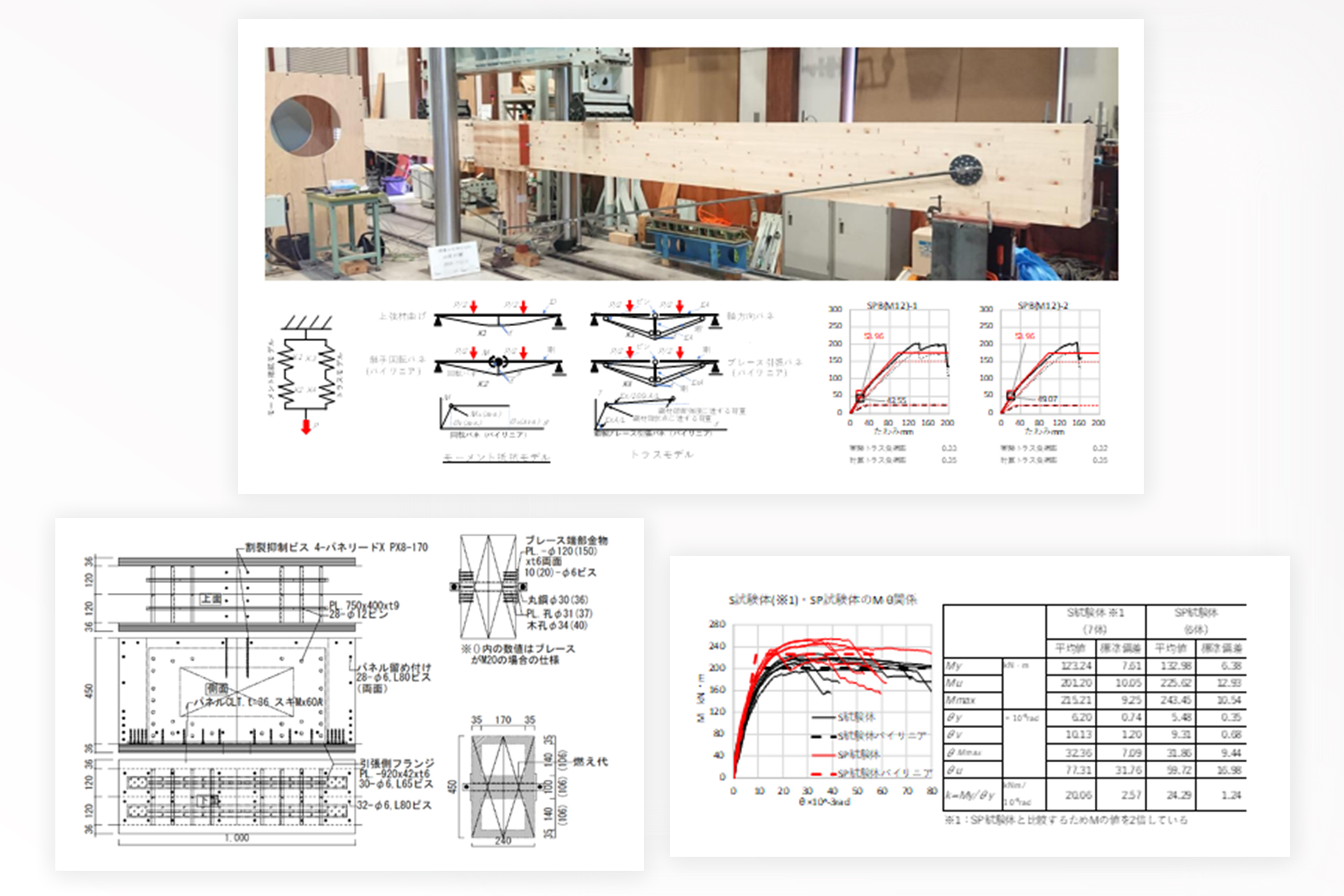Viewport: 1344px width, 896px height.
Task: Click the round black steel plate on beam
Action: coord(966,170)
